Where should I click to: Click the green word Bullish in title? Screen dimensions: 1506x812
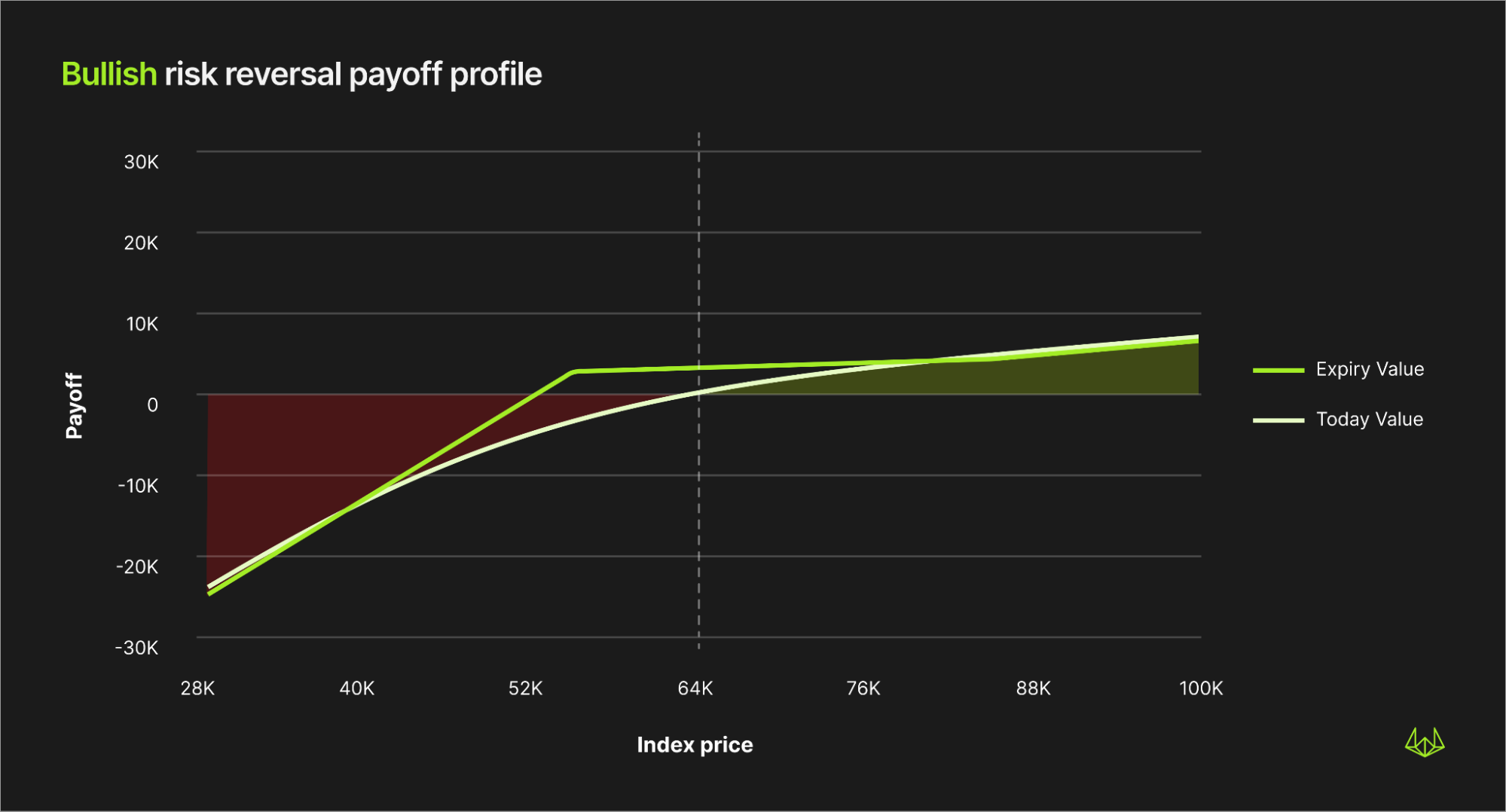(109, 75)
